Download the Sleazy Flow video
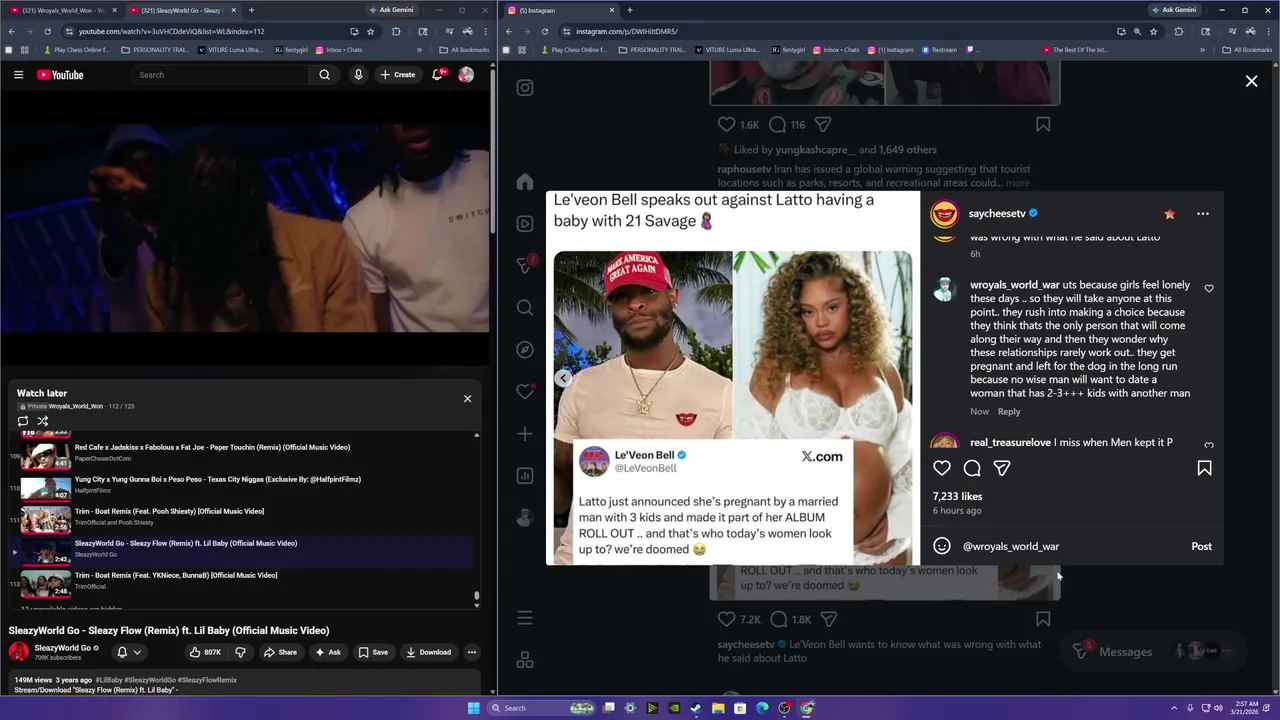This screenshot has width=1280, height=720. (428, 652)
